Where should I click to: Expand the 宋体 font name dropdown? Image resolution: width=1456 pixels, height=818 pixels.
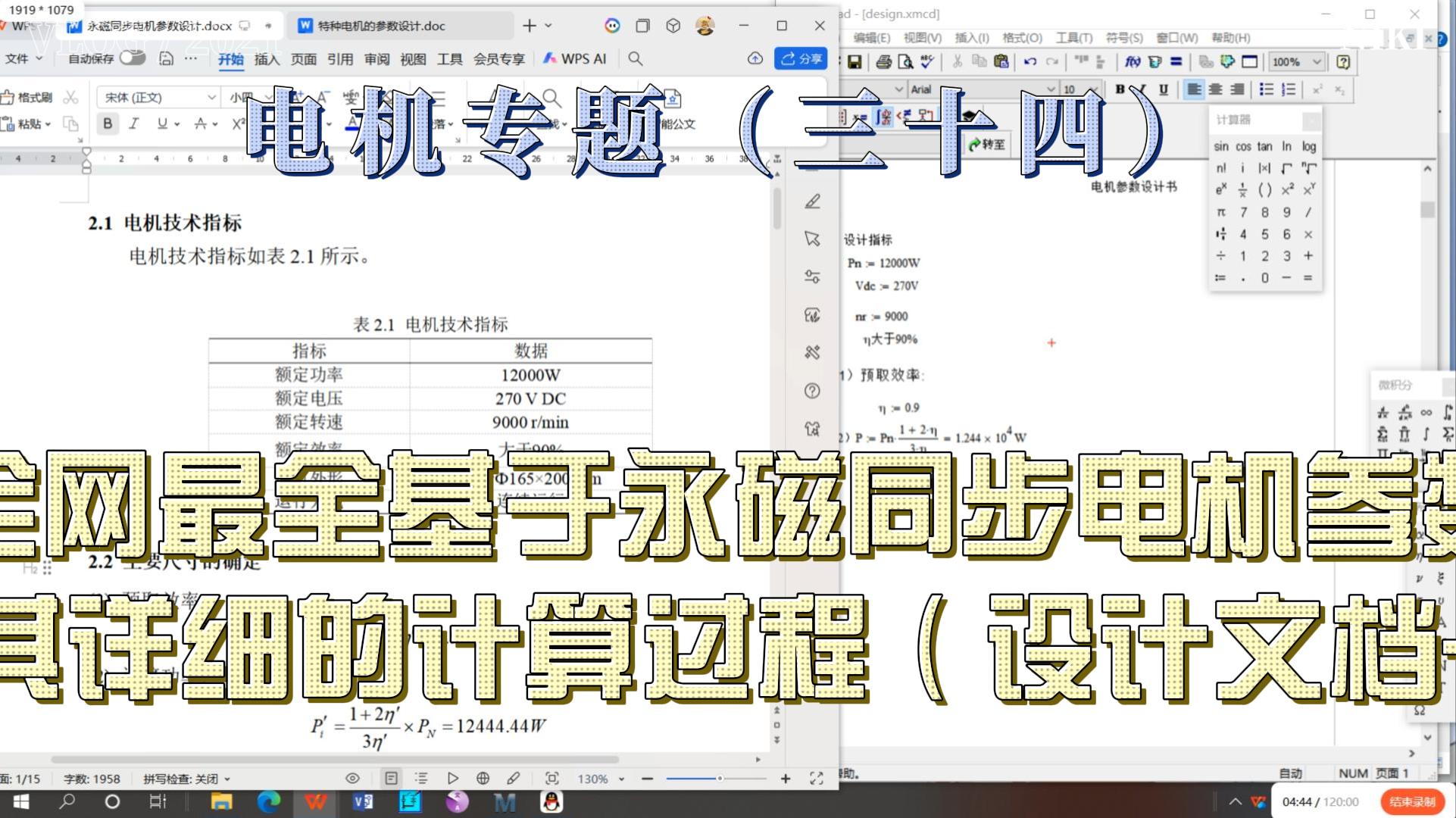click(x=211, y=97)
